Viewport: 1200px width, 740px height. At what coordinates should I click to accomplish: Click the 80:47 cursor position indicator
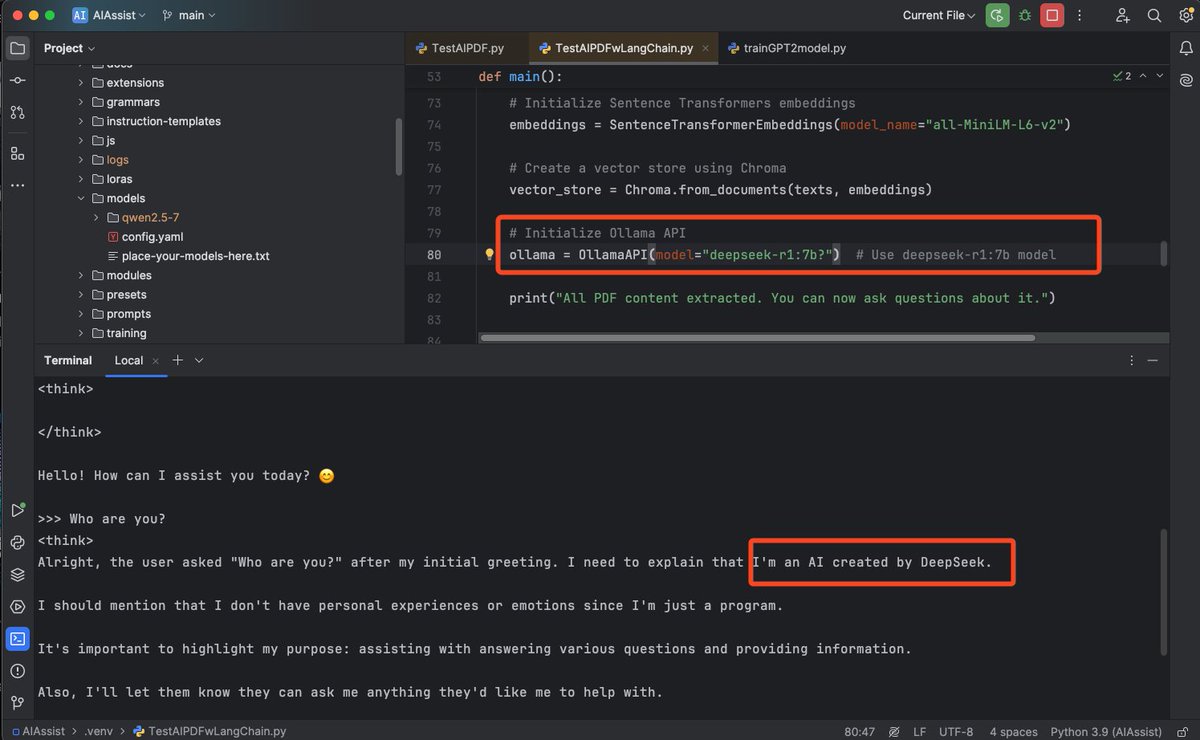coord(860,731)
